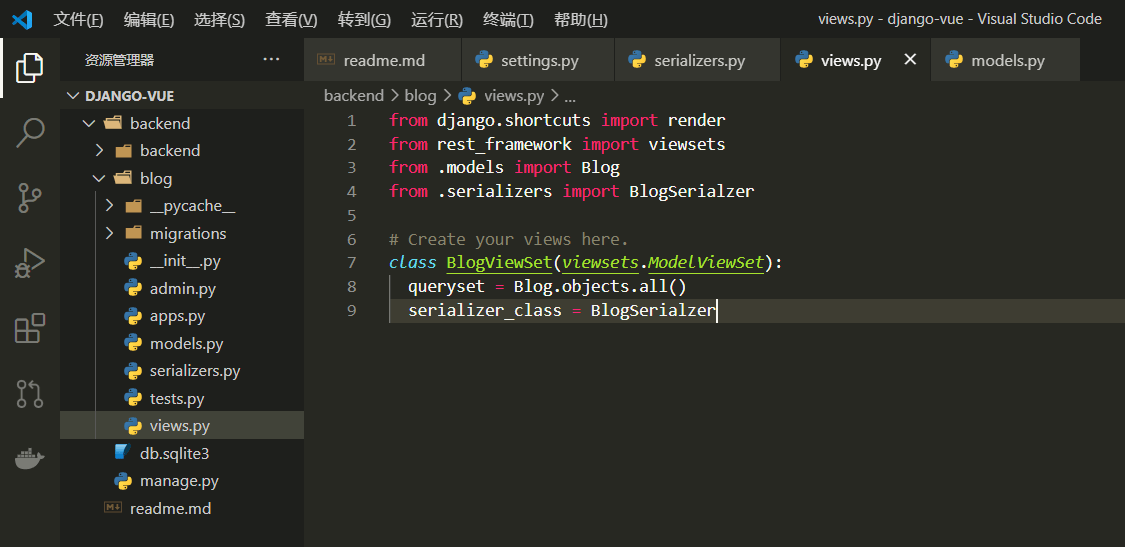Click the 'serializer_class' variable on line 9

tap(485, 311)
